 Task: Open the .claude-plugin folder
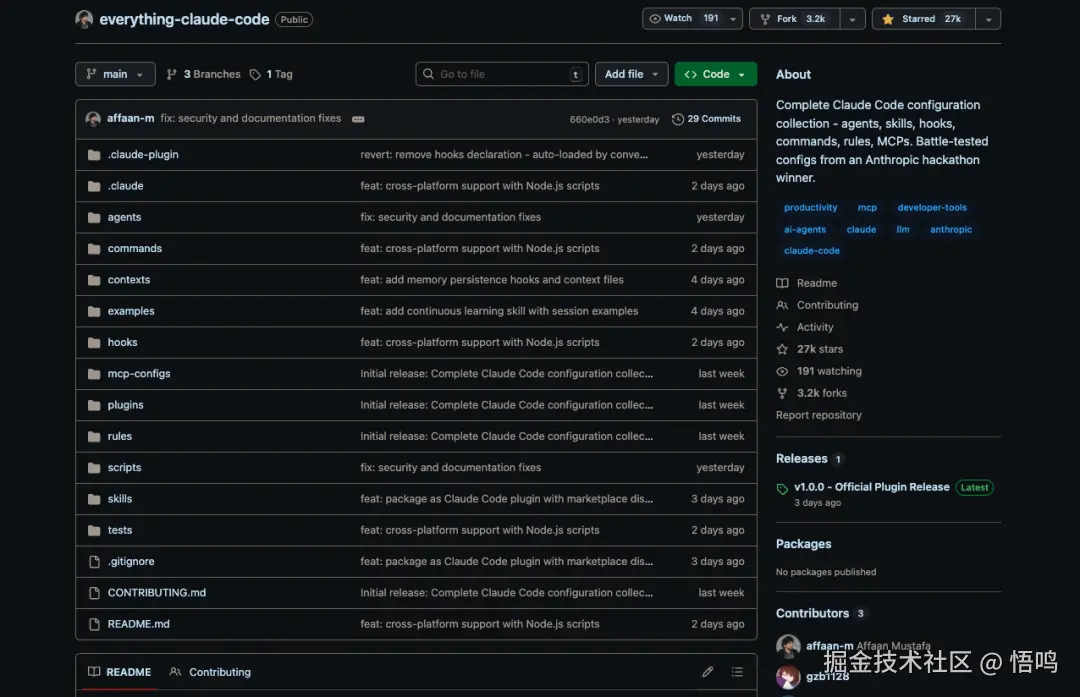143,154
